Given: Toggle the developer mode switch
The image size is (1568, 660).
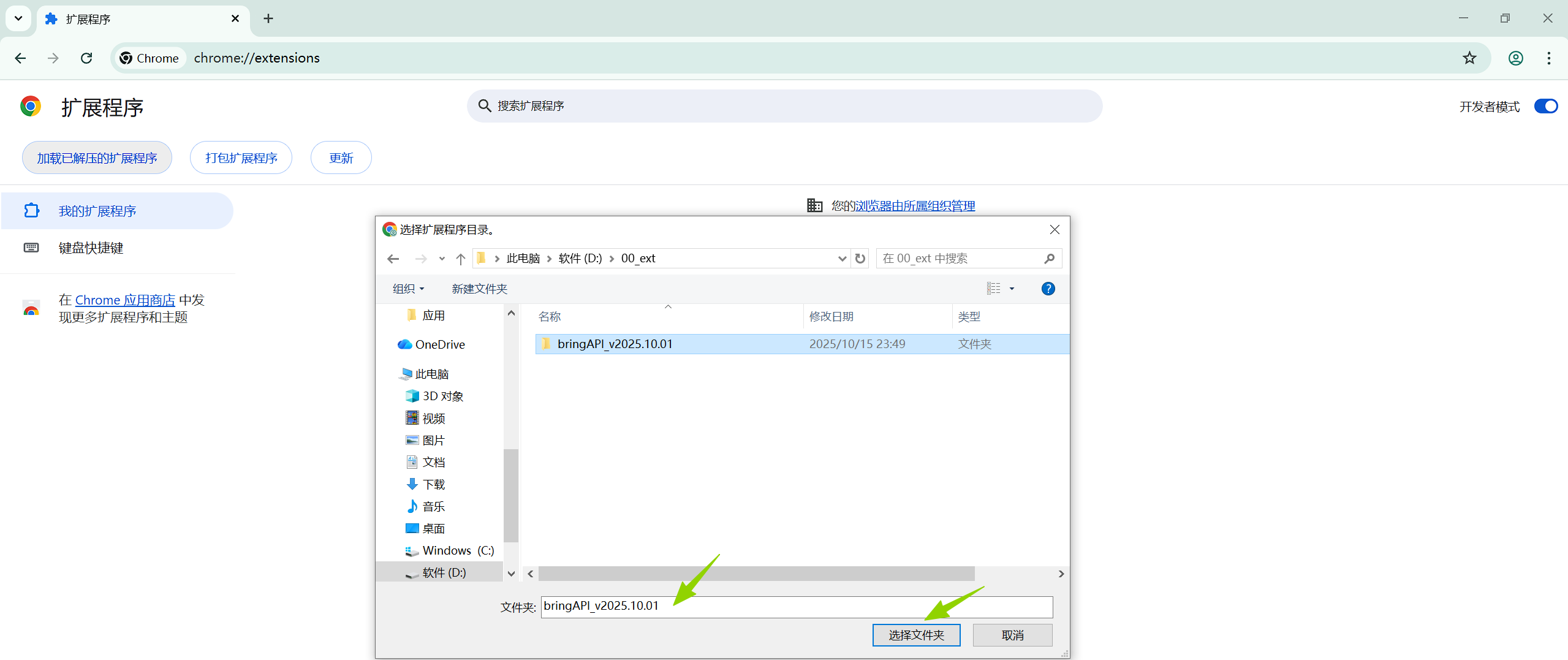Looking at the screenshot, I should click(1545, 107).
